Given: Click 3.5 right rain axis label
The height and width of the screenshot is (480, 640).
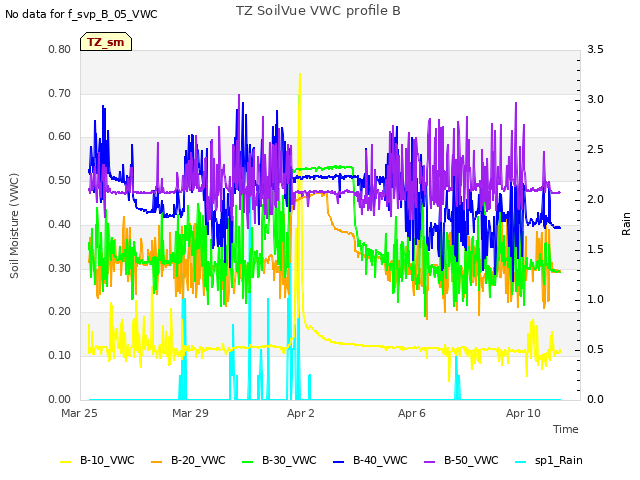Looking at the screenshot, I should 595,49.
